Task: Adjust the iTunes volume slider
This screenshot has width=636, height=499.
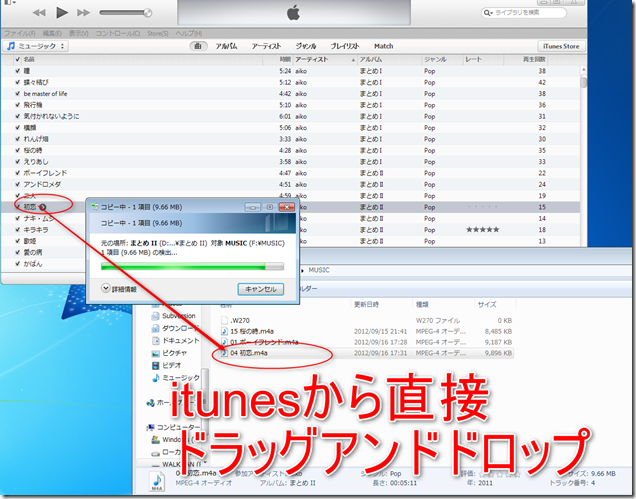Action: tap(126, 13)
